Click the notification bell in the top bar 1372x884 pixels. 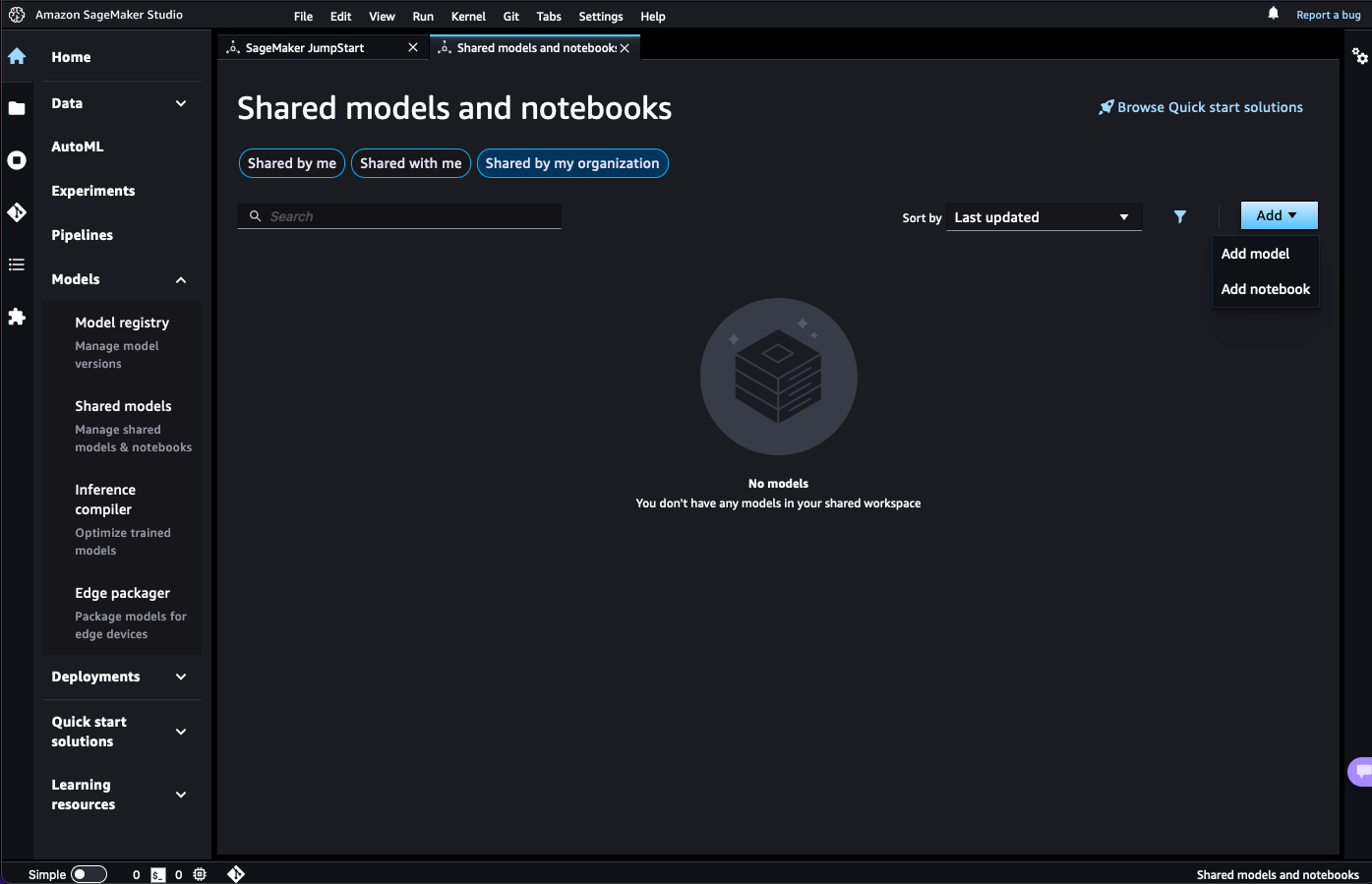pos(1273,14)
